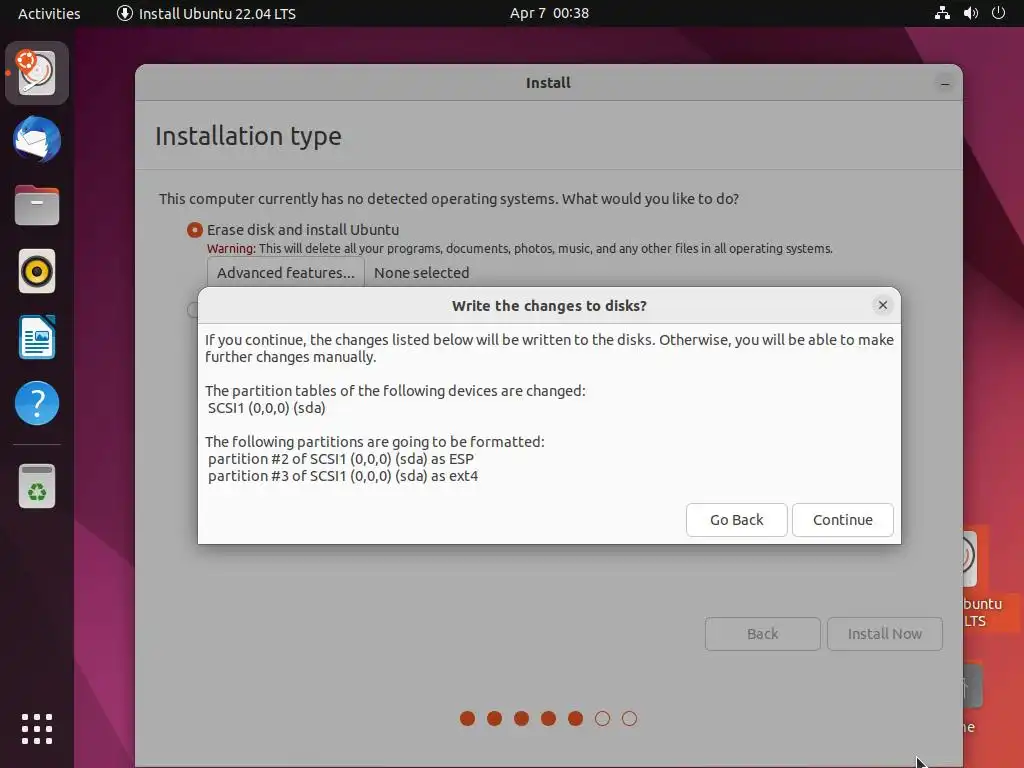Click the last empty installer progress dot
Viewport: 1024px width, 768px height.
tap(629, 718)
